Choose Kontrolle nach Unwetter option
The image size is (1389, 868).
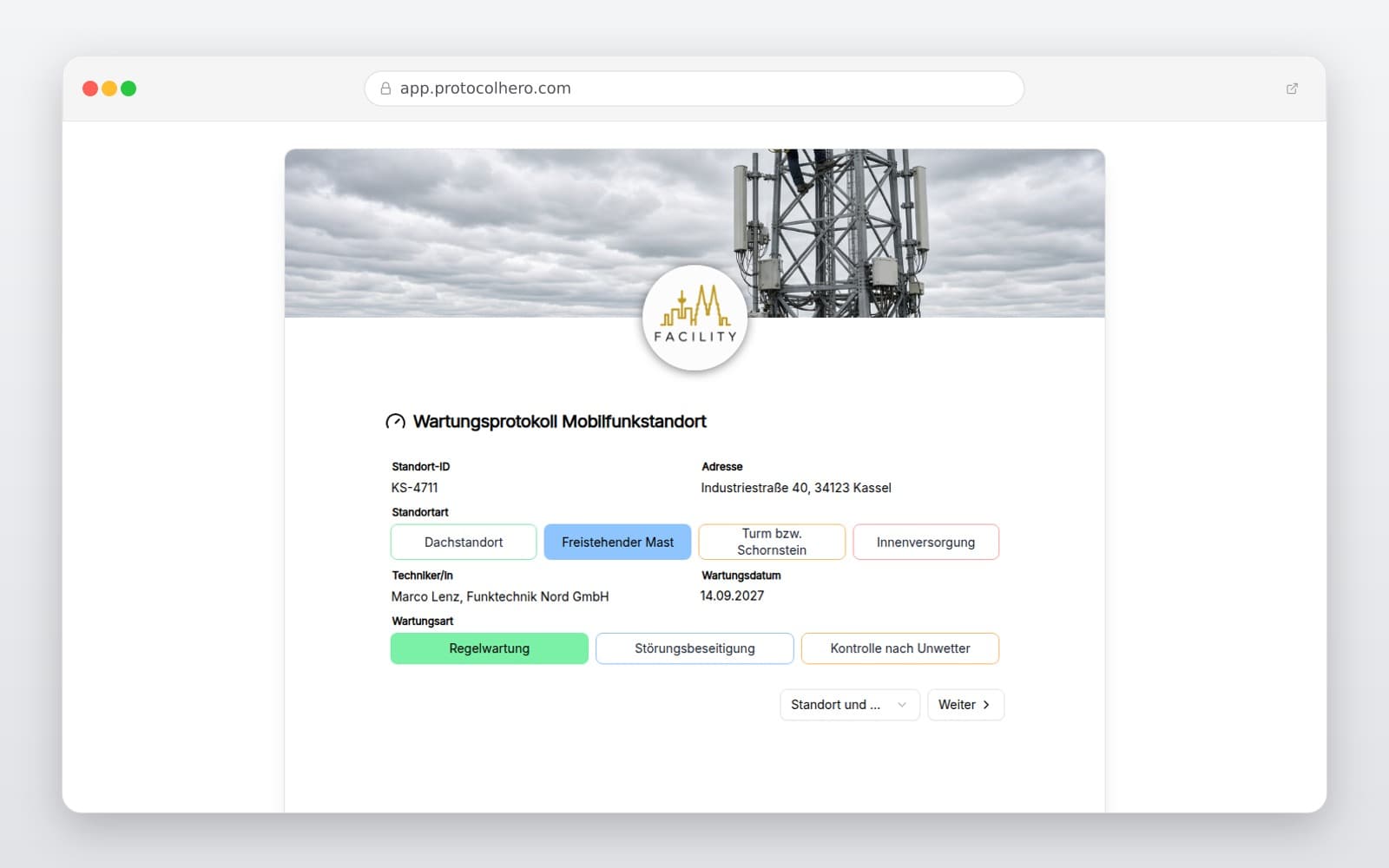(x=900, y=648)
